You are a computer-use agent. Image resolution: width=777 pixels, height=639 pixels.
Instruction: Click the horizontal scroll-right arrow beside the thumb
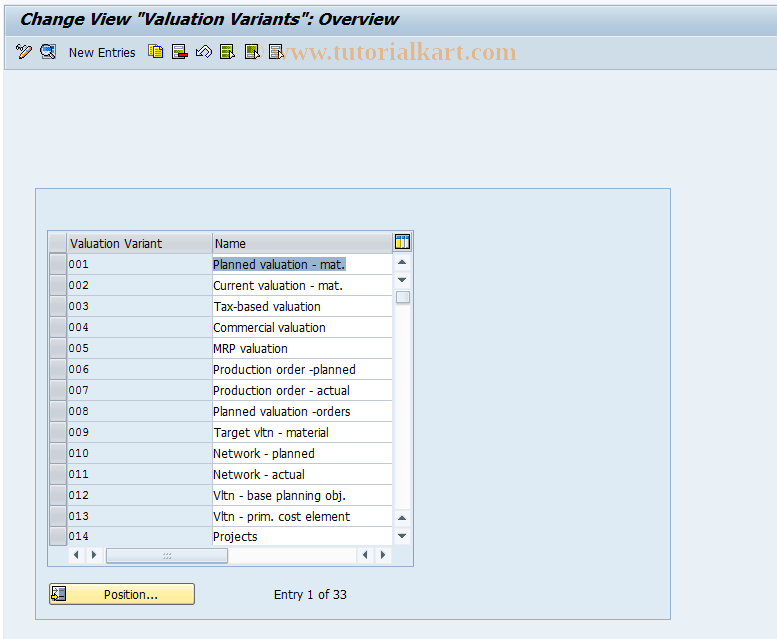click(94, 555)
